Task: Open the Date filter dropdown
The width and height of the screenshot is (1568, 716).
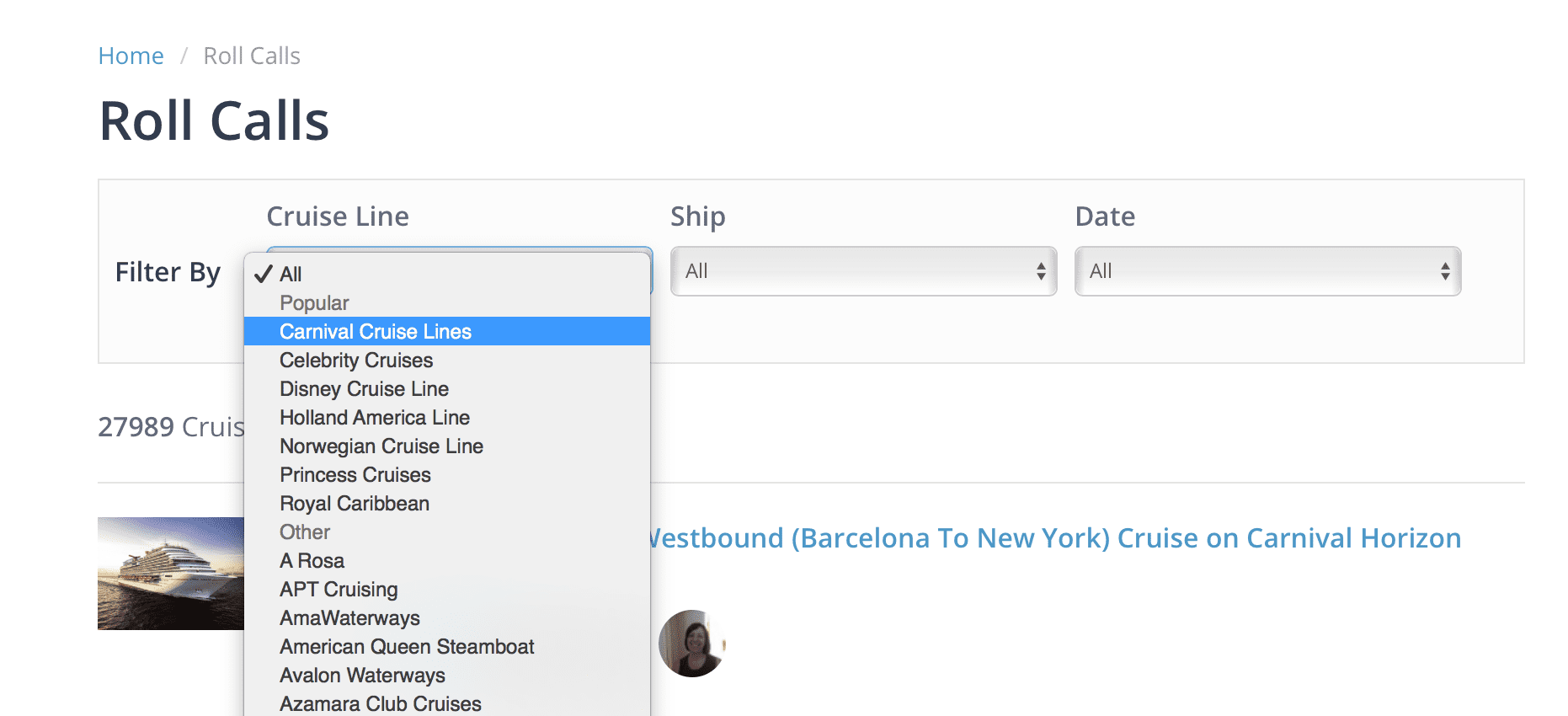Action: click(1267, 271)
